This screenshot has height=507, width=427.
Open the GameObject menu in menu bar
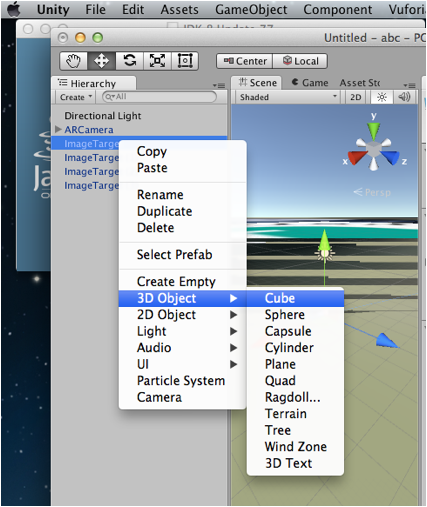pos(251,10)
